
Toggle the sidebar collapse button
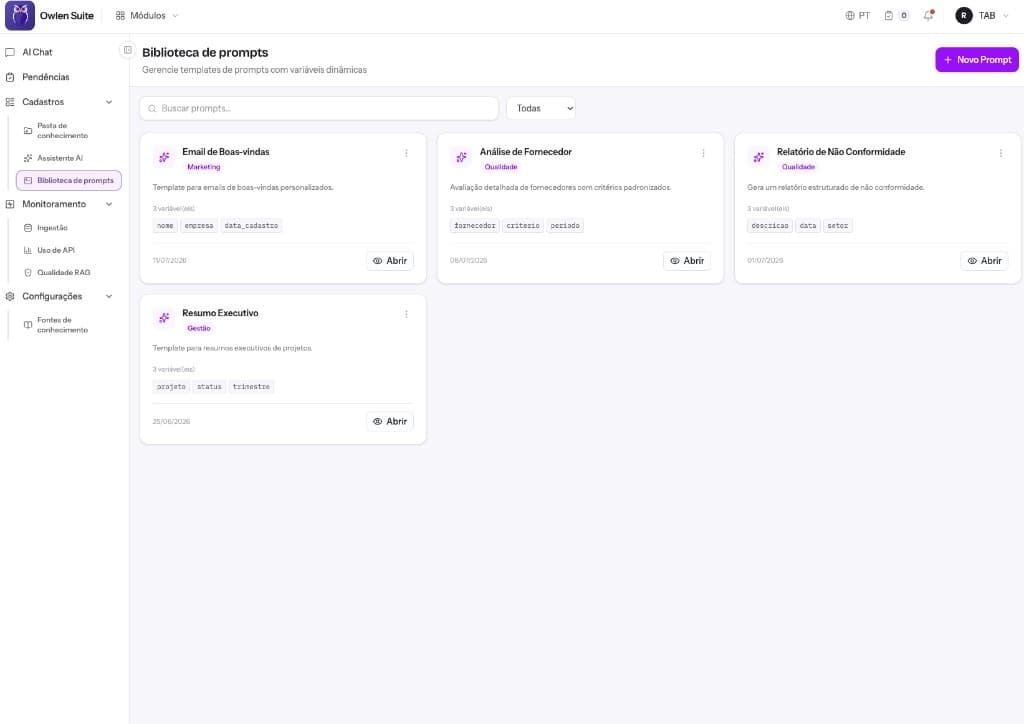click(127, 50)
